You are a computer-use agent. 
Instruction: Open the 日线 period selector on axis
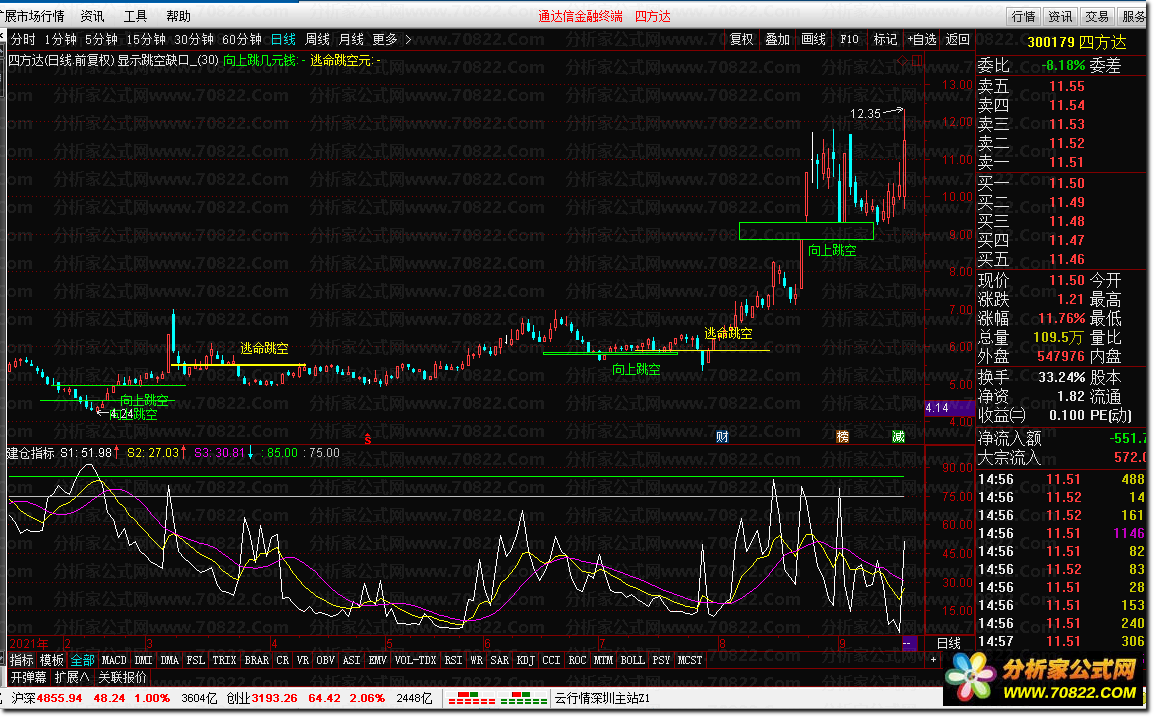948,643
